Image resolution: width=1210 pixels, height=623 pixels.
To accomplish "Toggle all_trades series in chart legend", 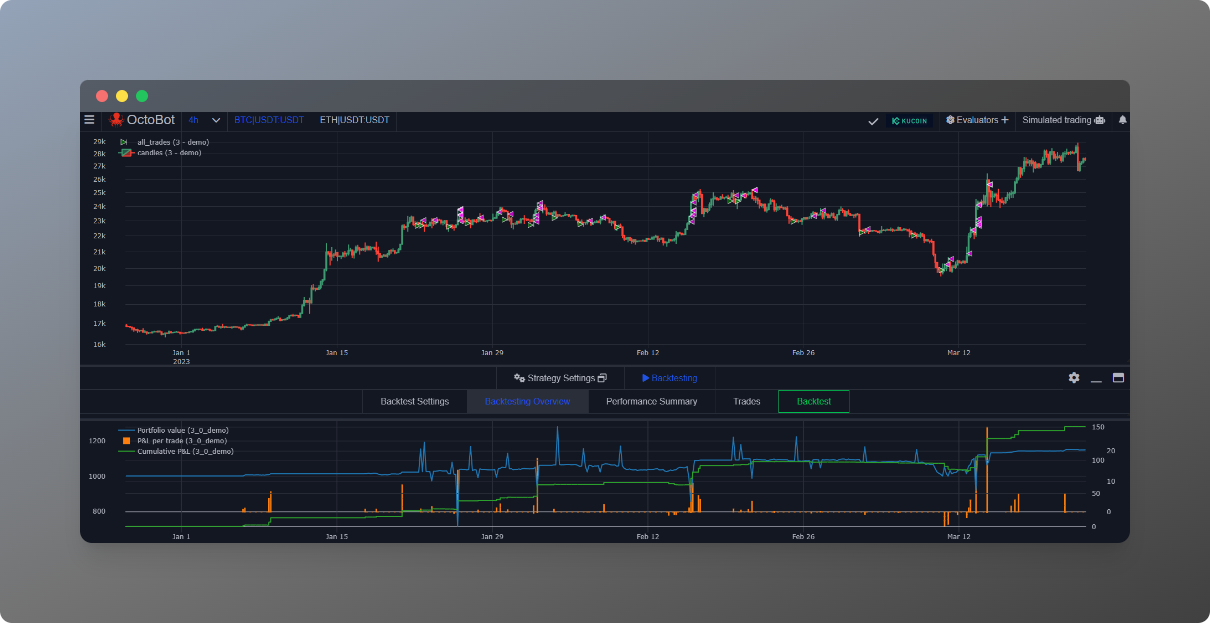I will [x=165, y=142].
